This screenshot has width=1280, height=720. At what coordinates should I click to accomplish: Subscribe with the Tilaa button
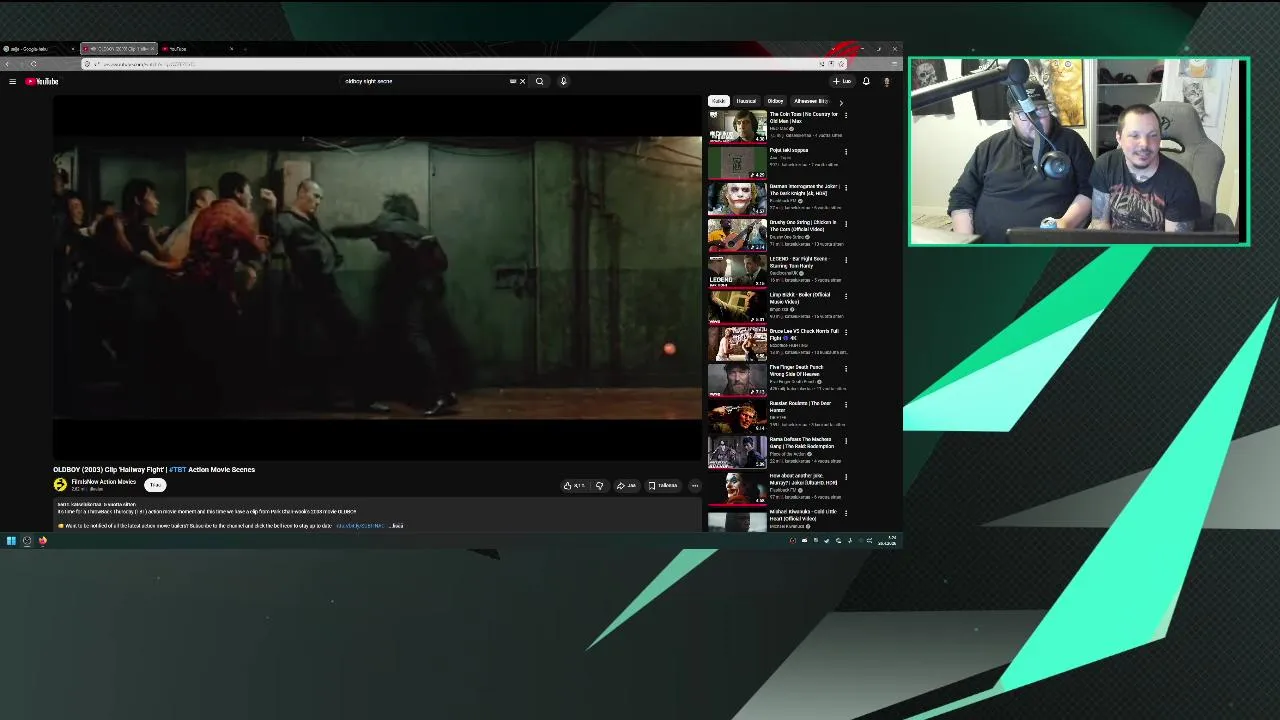(x=155, y=485)
